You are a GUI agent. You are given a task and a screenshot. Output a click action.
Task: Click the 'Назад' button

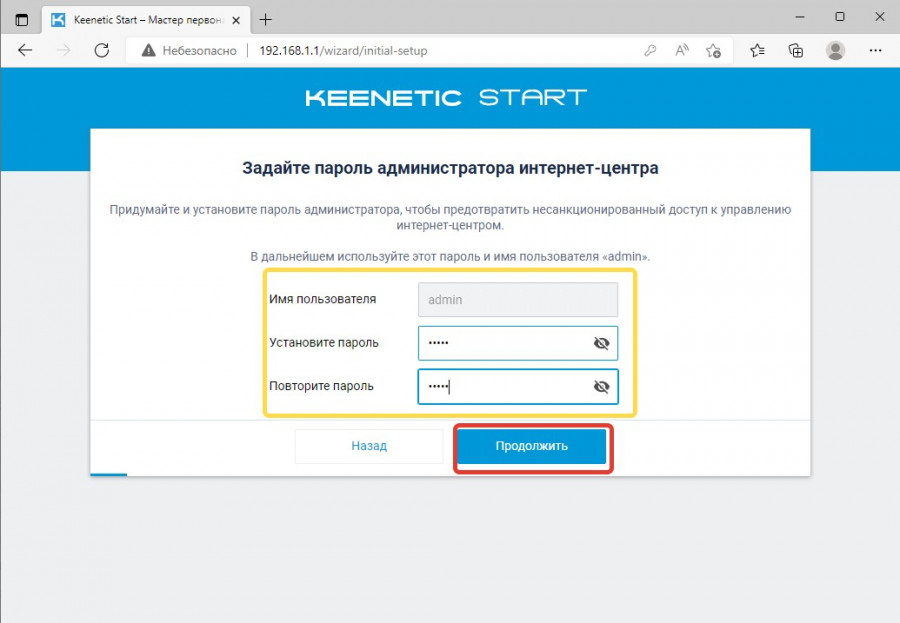pyautogui.click(x=369, y=446)
